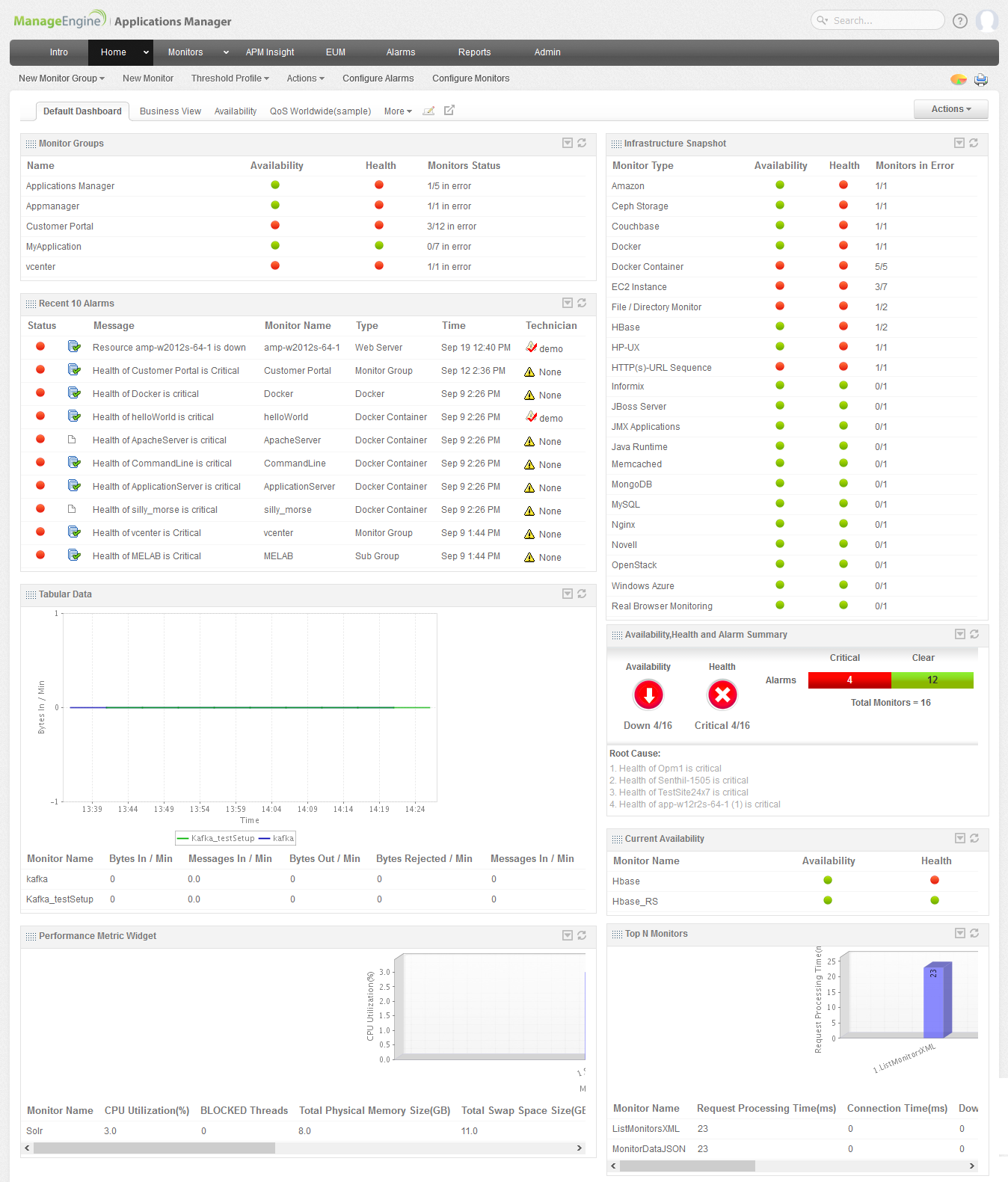
Task: Click the Top N Monitors horizontal scrollbar
Action: point(687,1166)
